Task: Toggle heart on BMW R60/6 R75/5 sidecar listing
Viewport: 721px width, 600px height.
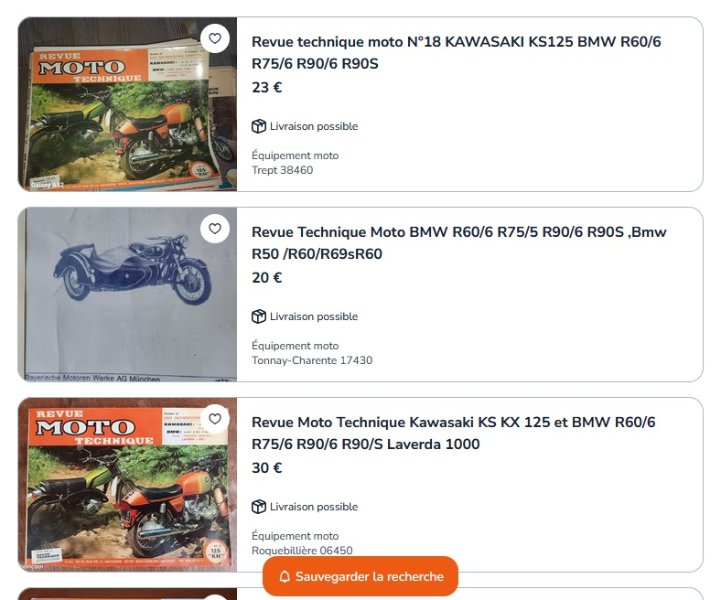Action: (215, 229)
